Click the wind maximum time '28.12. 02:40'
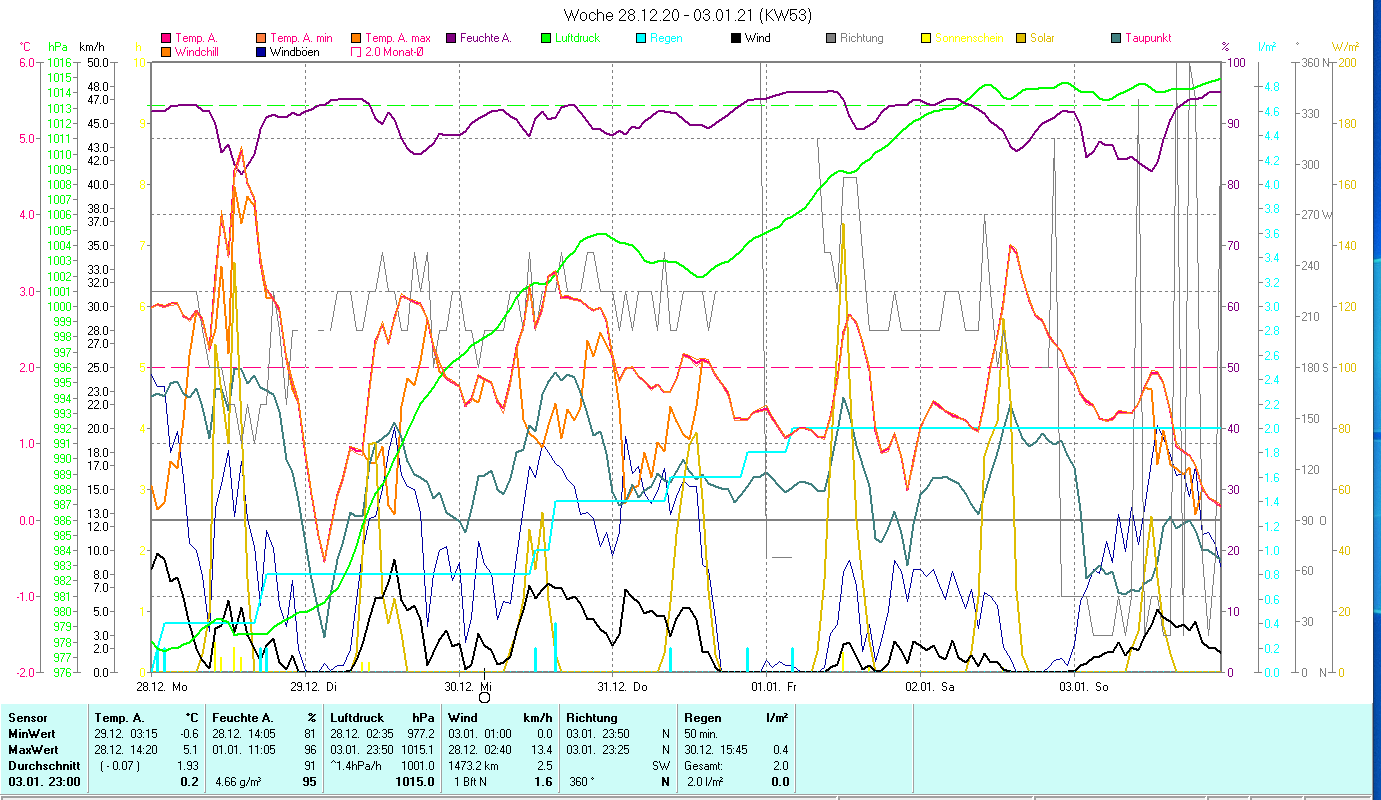This screenshot has width=1381, height=800. (480, 750)
